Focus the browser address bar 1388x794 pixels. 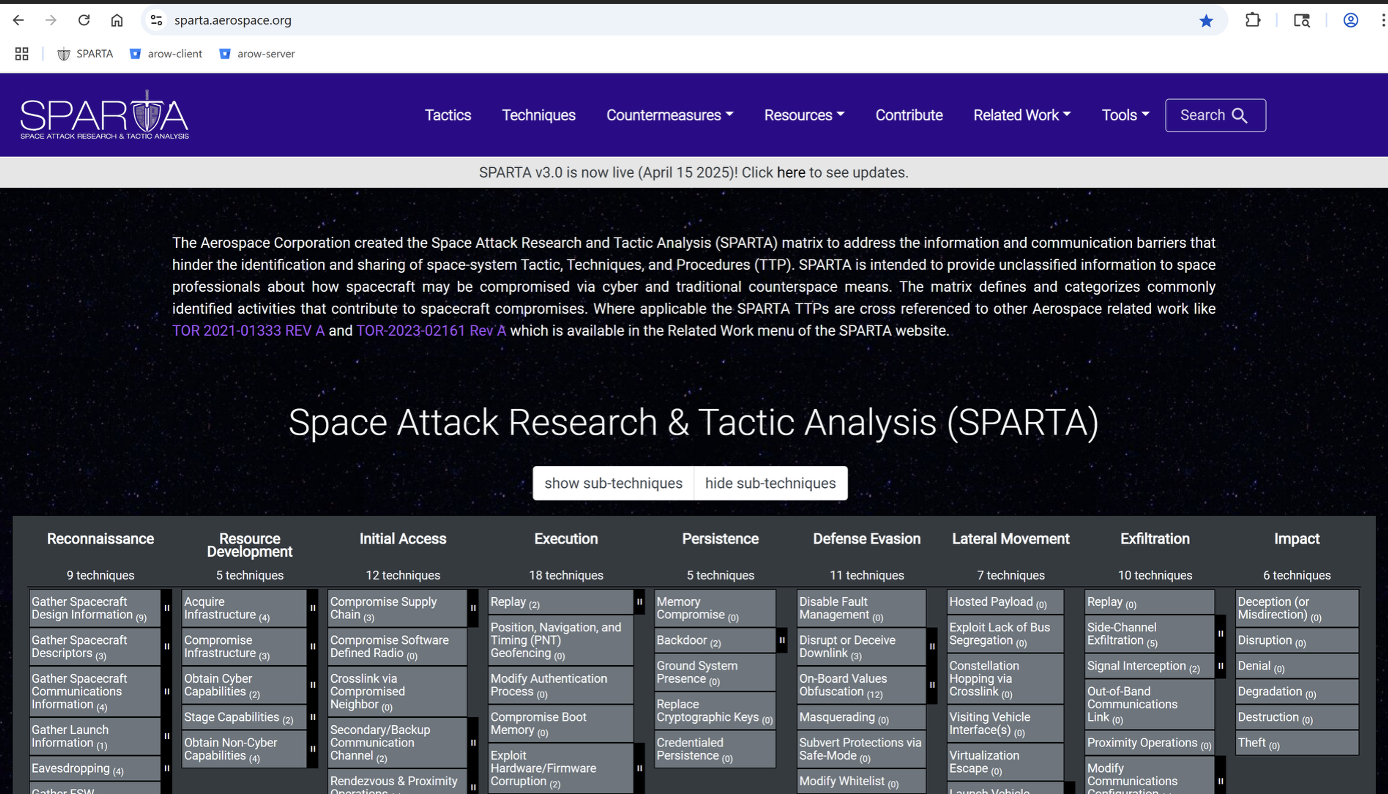680,20
